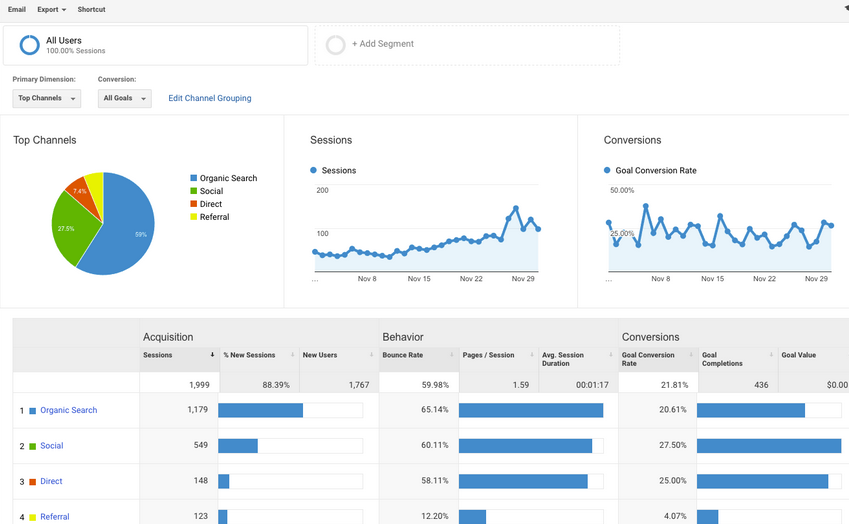Image resolution: width=849 pixels, height=524 pixels.
Task: Click the green Social pie slice
Action: point(70,230)
